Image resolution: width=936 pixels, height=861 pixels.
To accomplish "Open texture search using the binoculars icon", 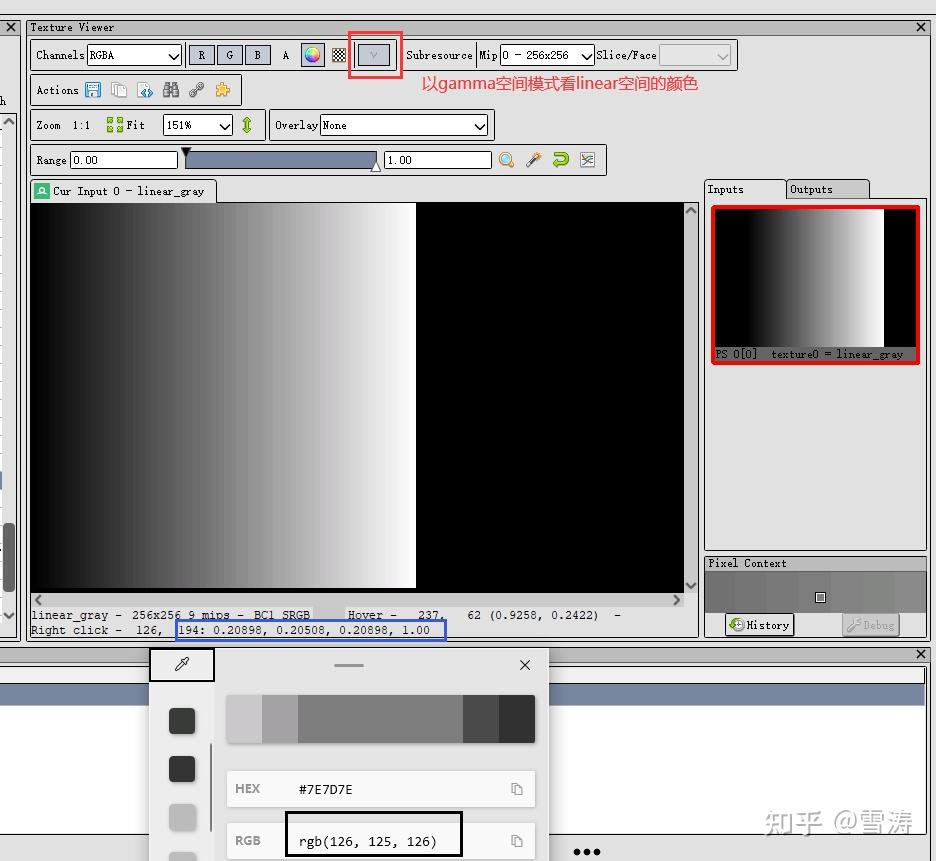I will (170, 90).
